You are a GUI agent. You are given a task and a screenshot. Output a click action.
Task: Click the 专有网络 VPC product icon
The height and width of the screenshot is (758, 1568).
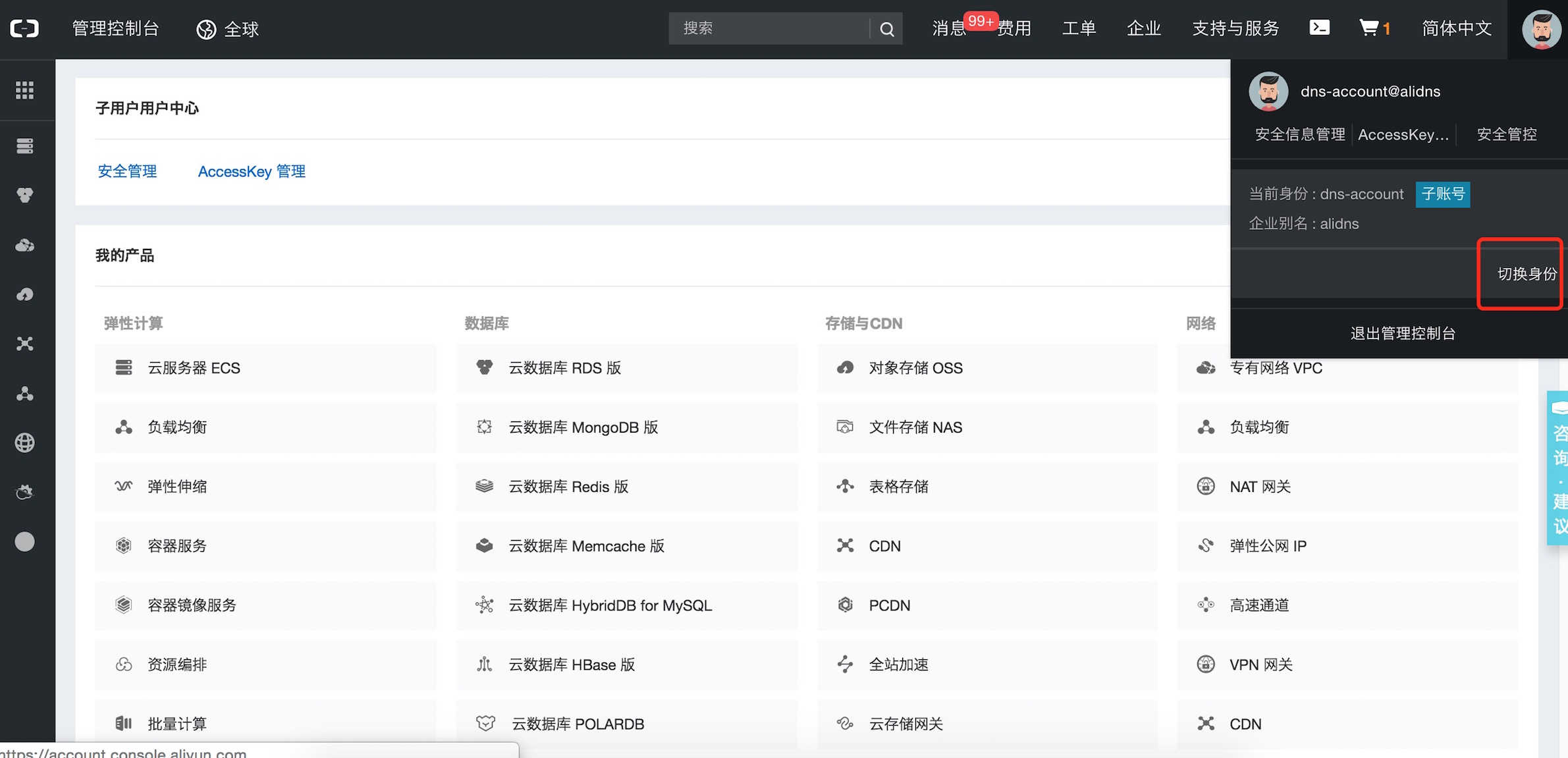click(x=1206, y=367)
